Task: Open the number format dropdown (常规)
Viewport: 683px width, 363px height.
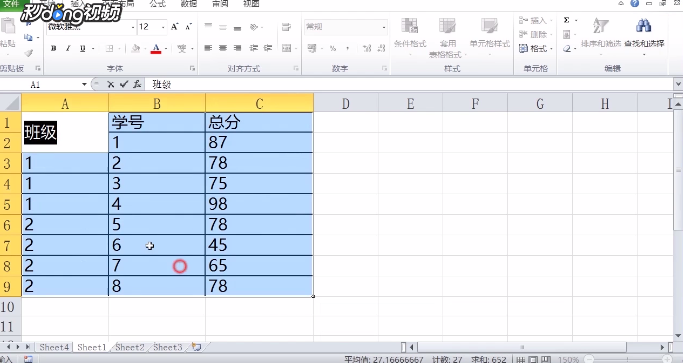Action: coord(384,27)
